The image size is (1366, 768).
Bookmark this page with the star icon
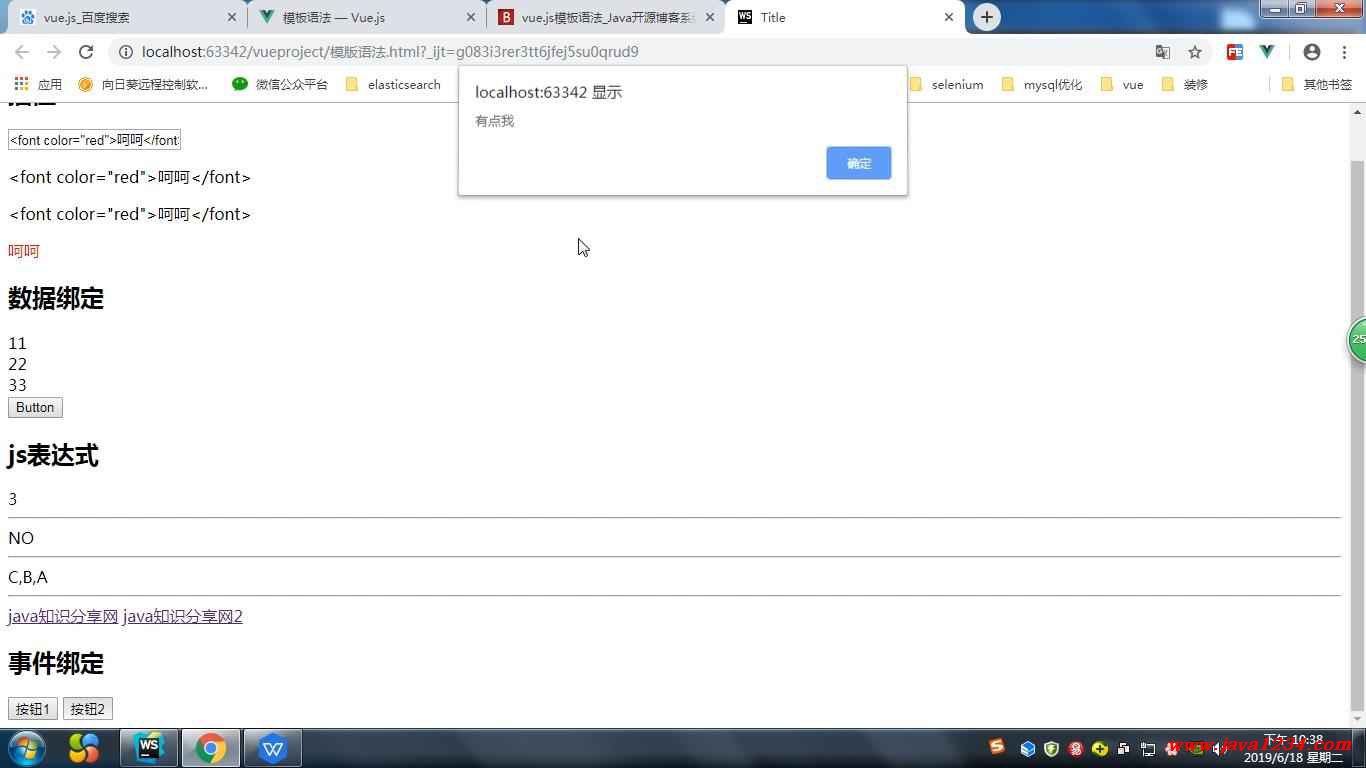pos(1194,52)
